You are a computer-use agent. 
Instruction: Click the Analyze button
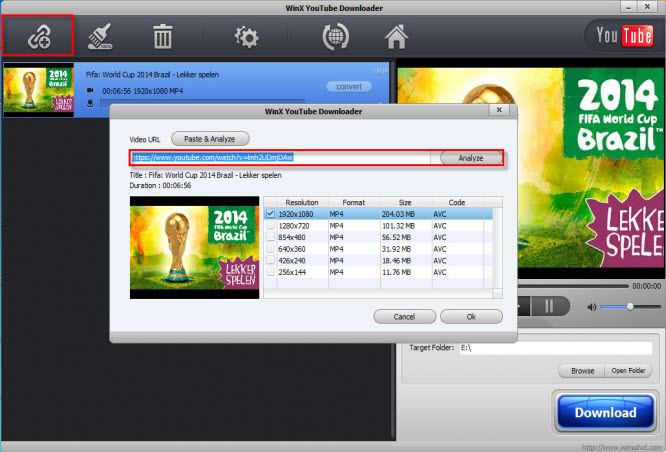click(471, 158)
